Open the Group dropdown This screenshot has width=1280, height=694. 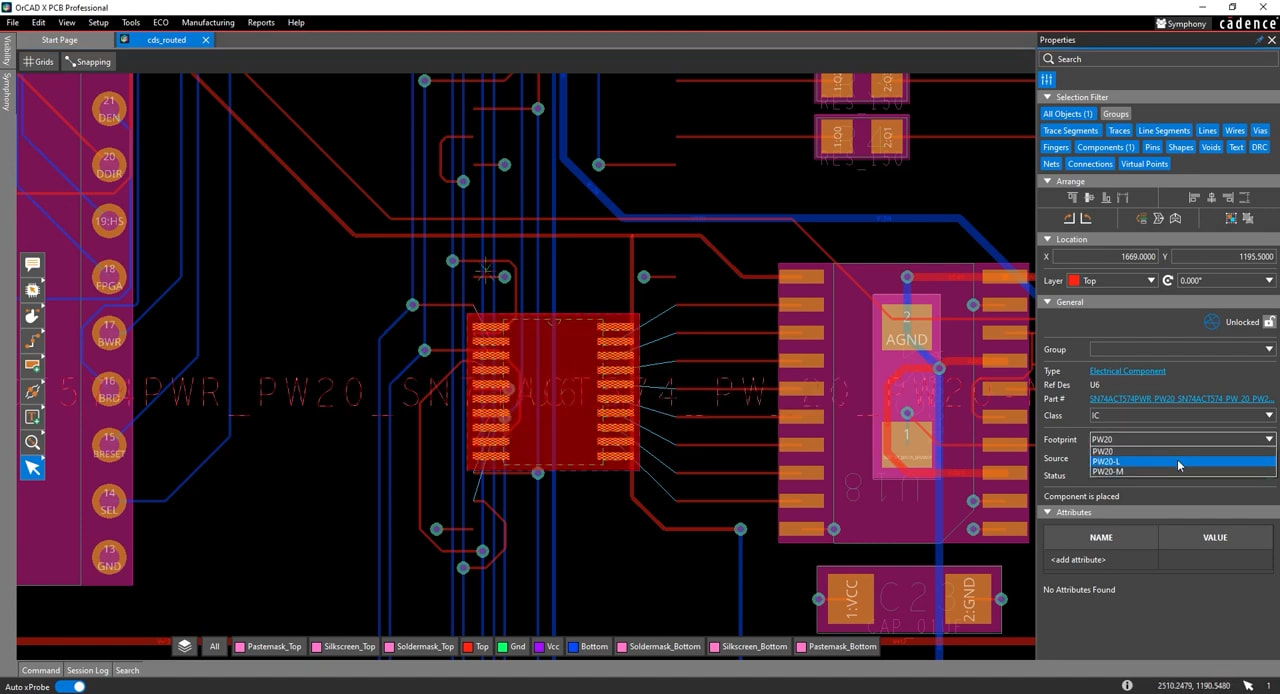[1183, 350]
